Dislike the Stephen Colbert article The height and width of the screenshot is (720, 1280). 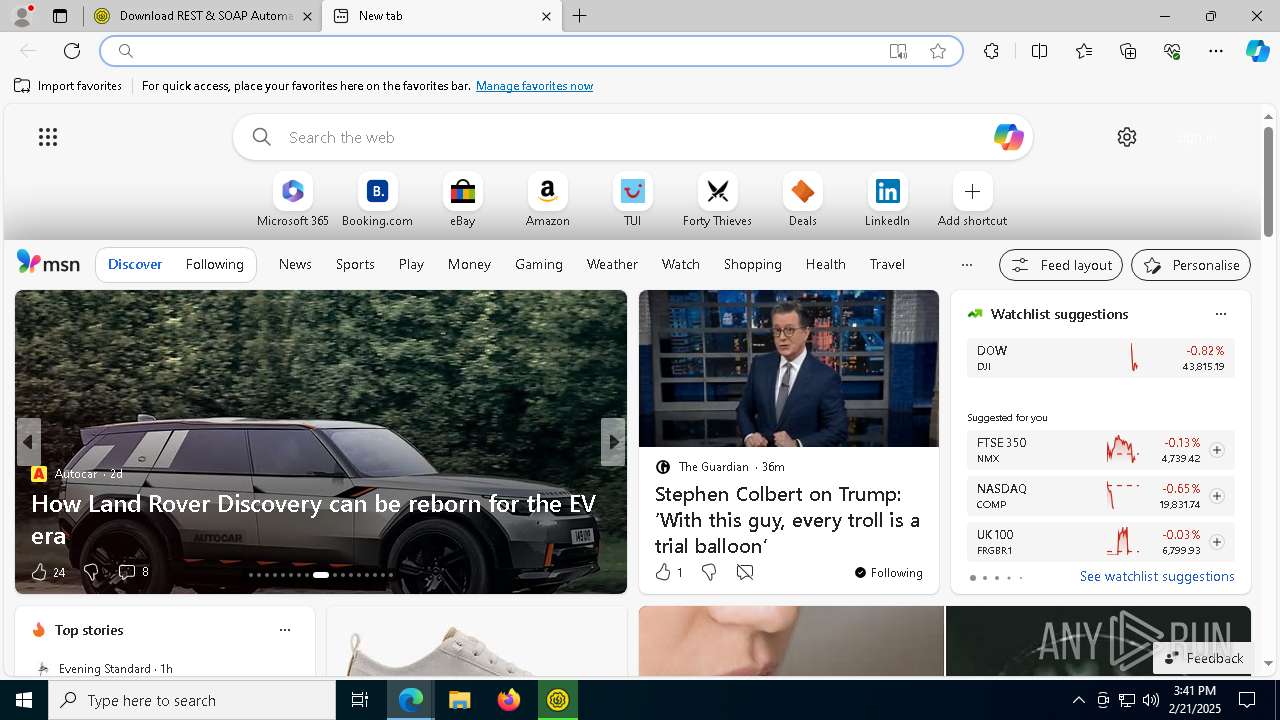[x=709, y=572]
